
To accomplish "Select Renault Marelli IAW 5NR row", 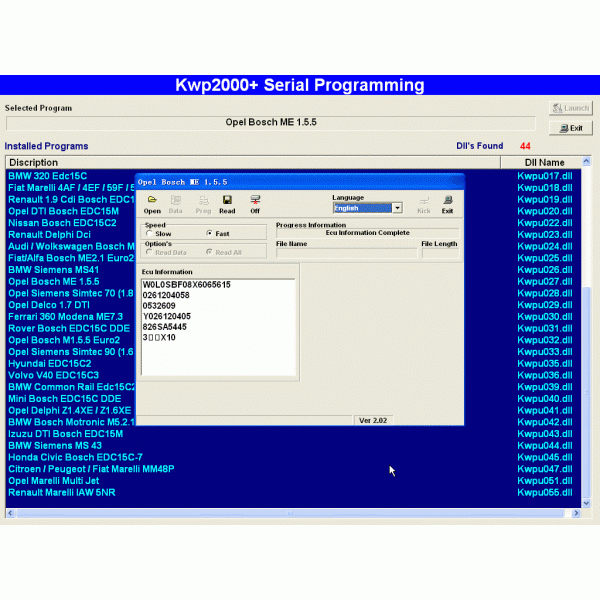I will coord(62,492).
